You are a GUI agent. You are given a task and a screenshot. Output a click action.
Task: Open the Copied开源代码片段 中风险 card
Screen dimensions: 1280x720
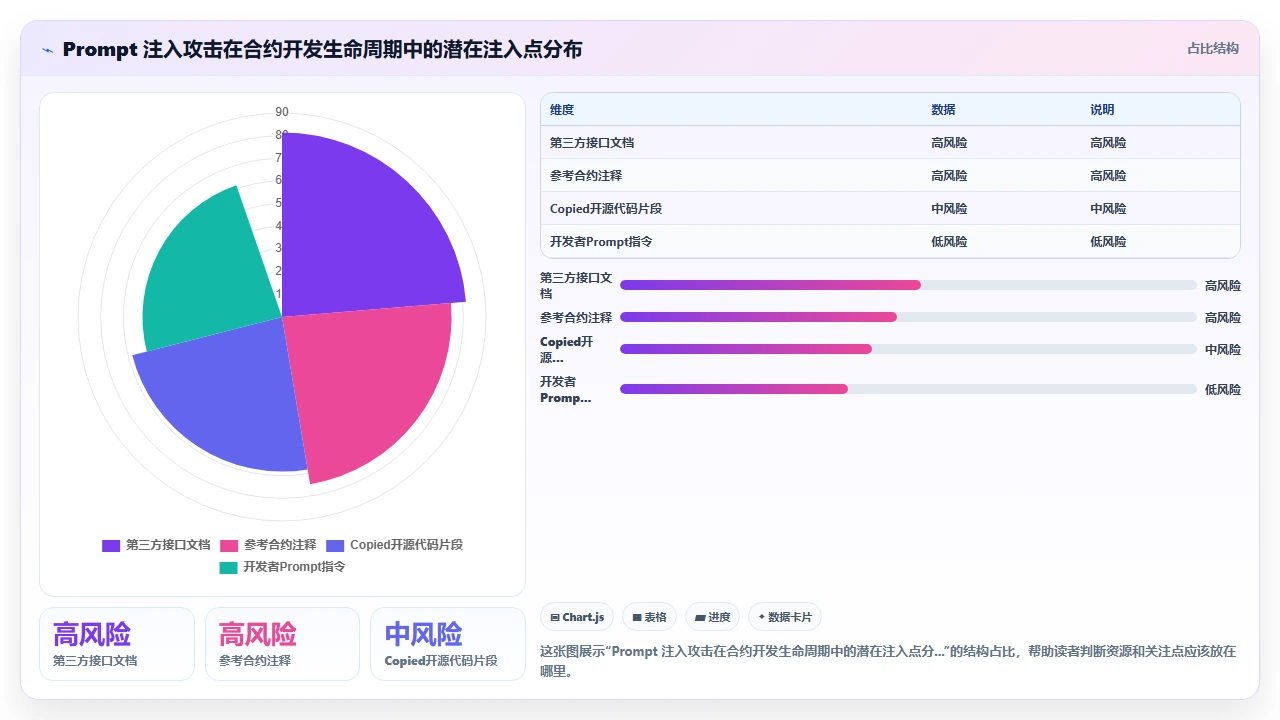coord(448,644)
